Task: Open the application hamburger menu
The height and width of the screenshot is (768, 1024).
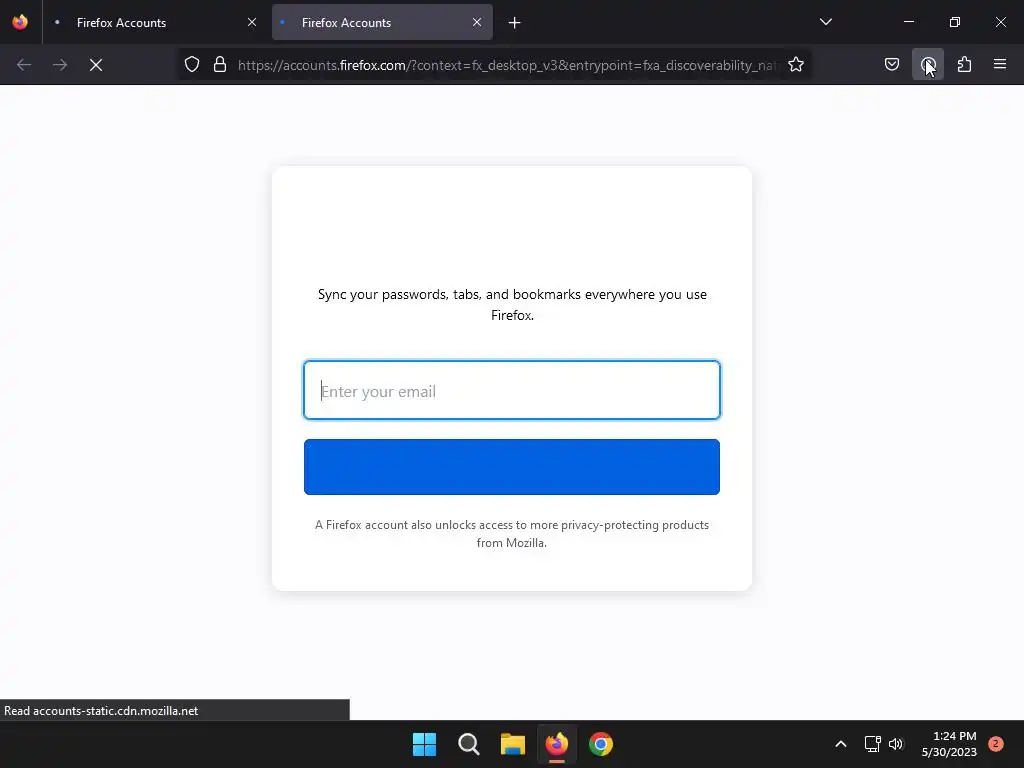Action: pos(1000,65)
